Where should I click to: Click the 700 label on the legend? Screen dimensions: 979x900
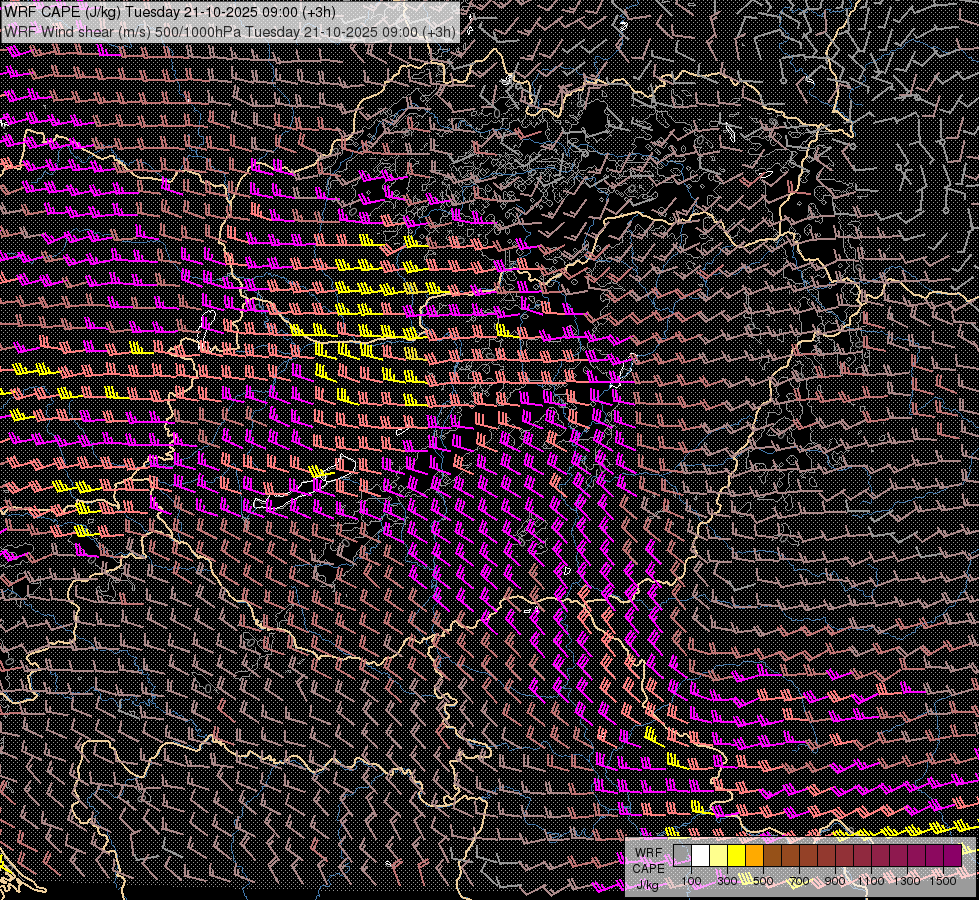click(x=799, y=881)
